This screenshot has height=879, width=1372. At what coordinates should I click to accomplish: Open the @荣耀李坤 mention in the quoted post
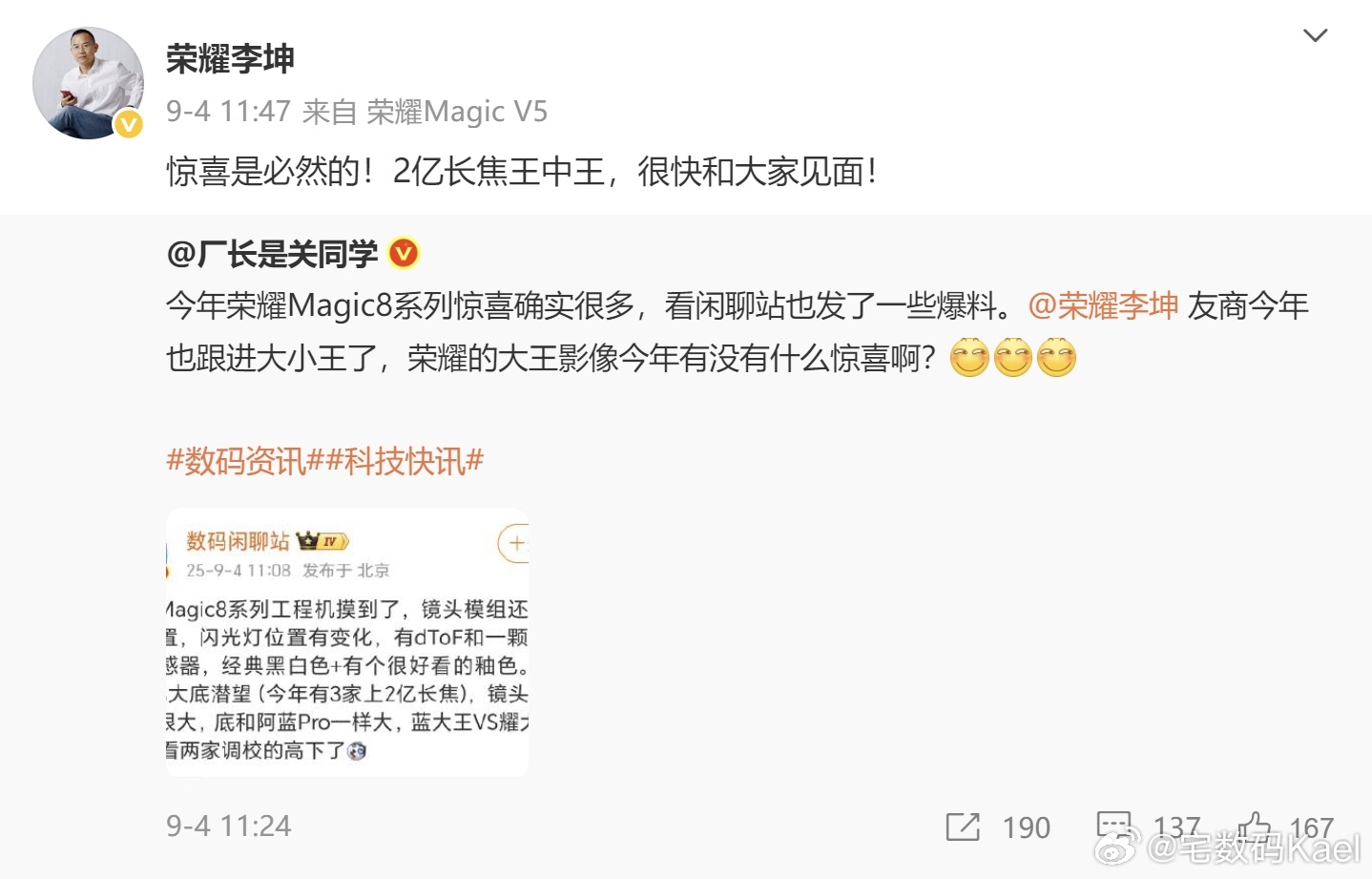click(1103, 305)
